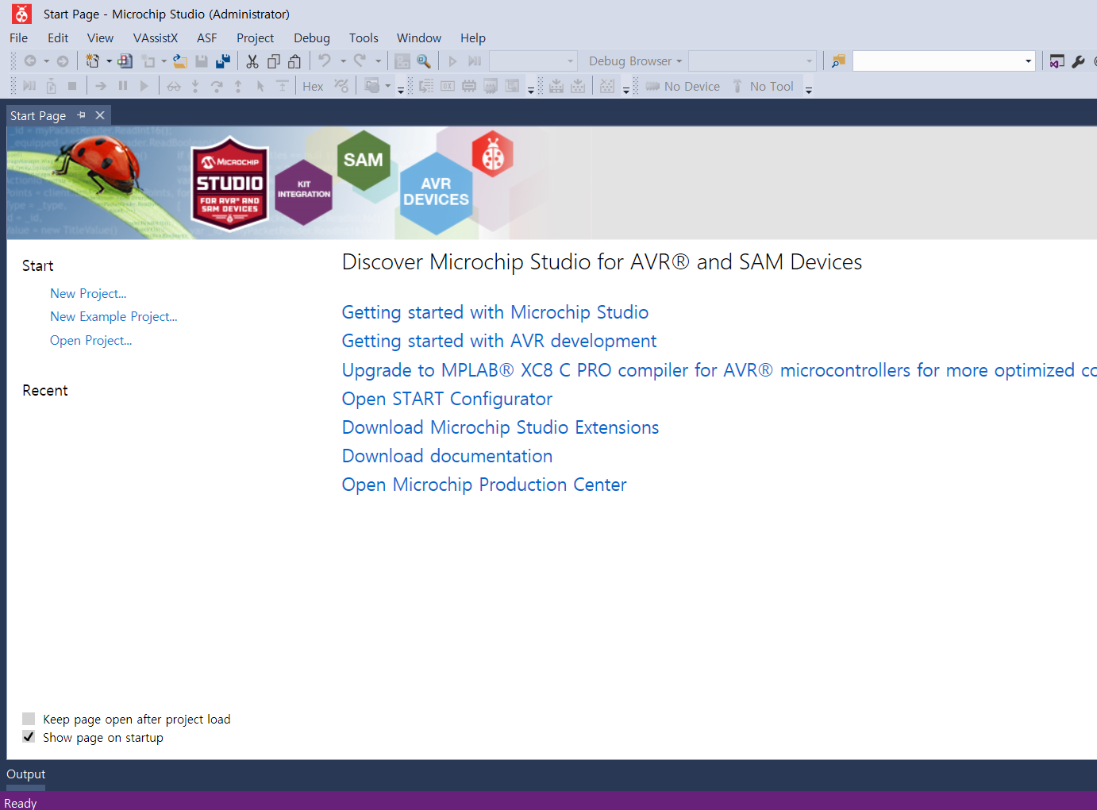Open the Project menu
Viewport: 1097px width, 810px height.
255,38
